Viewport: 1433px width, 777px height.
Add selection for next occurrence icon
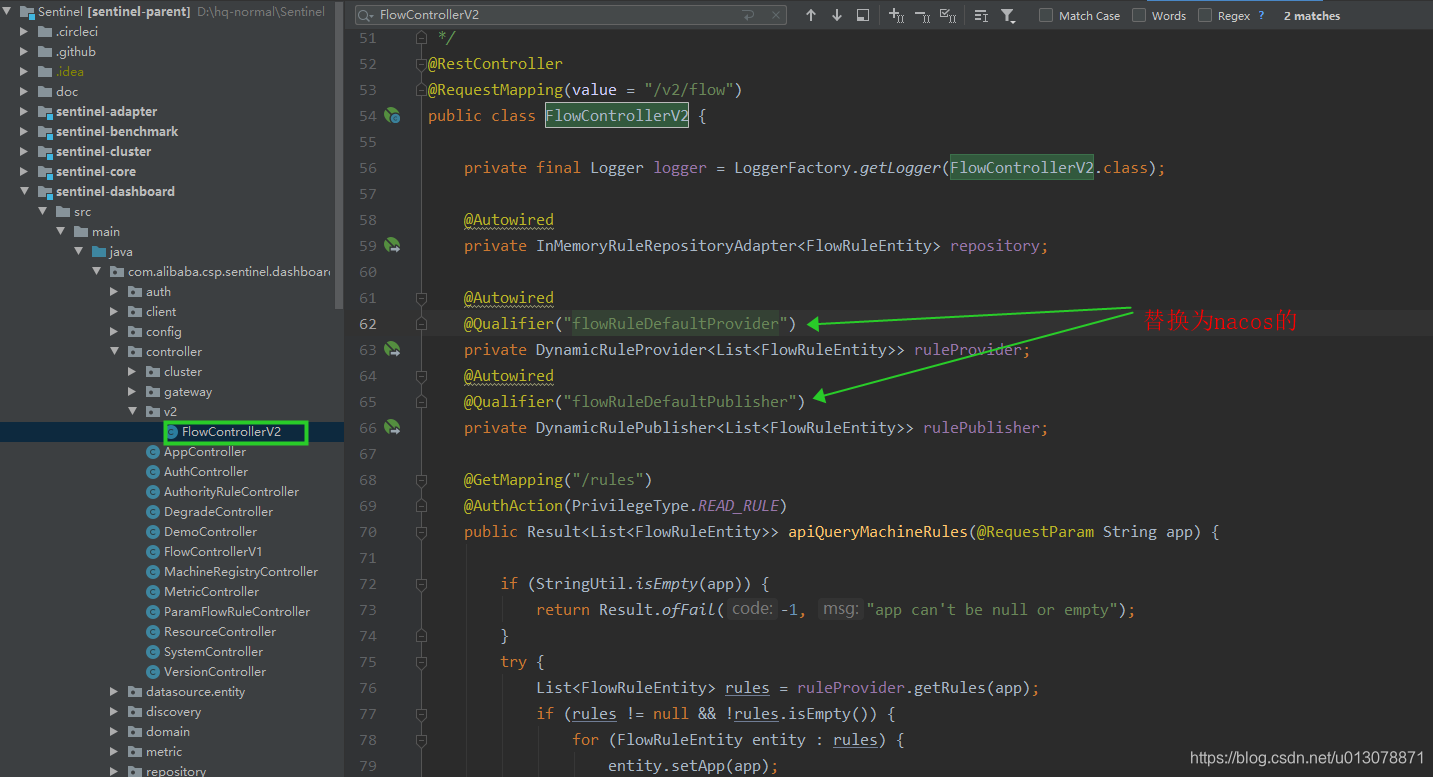(x=896, y=15)
